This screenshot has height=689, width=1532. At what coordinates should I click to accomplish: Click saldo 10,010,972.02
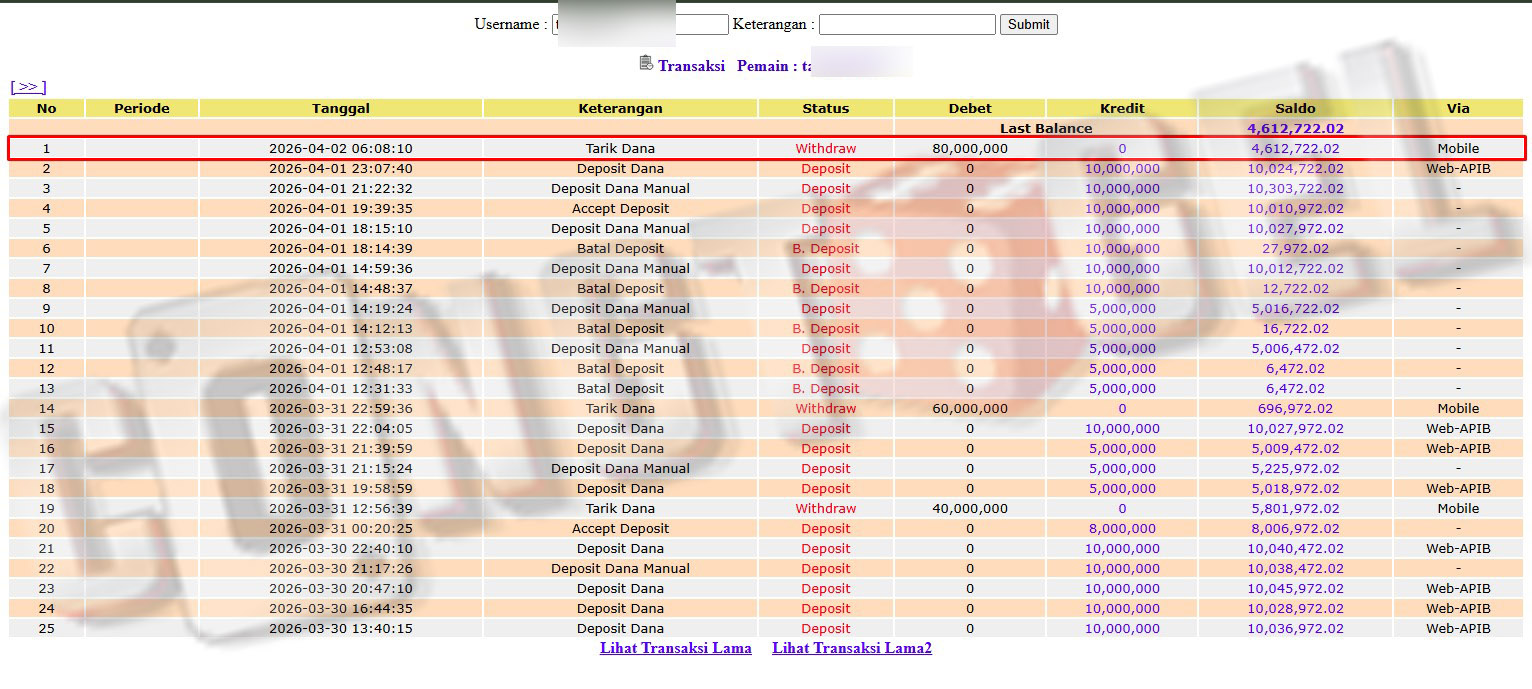click(x=1296, y=208)
